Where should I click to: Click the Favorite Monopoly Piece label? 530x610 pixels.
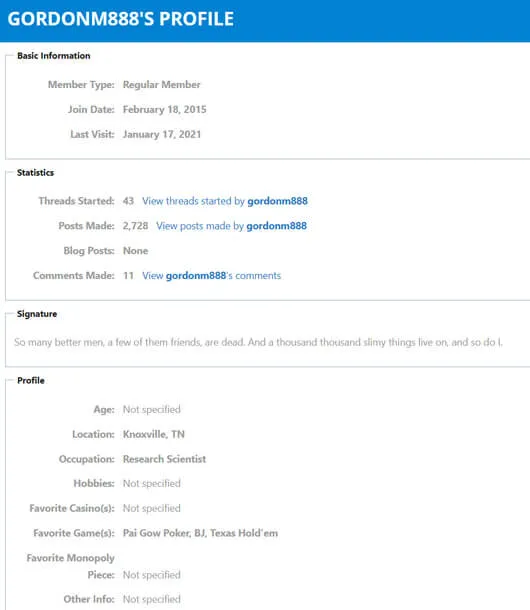point(70,566)
